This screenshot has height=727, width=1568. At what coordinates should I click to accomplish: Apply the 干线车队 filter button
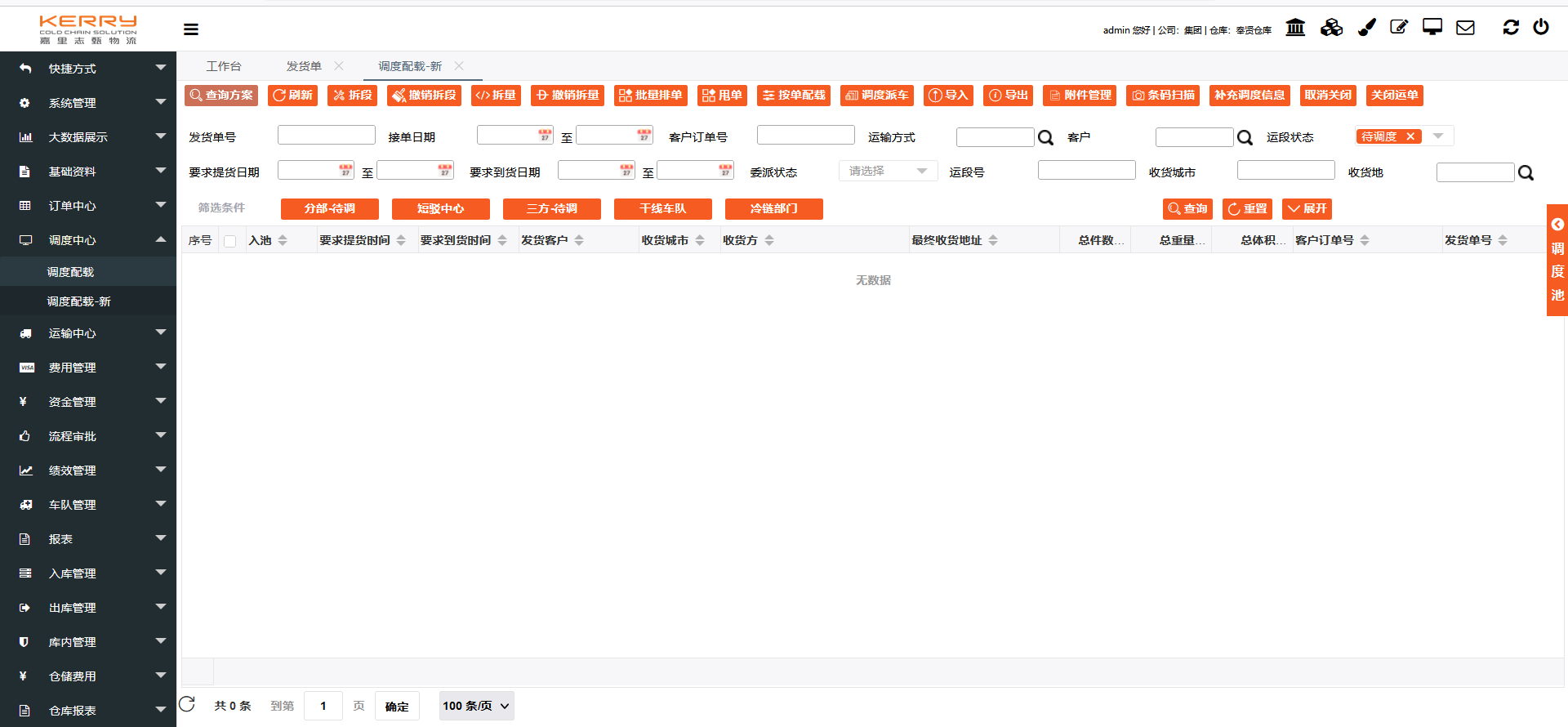click(663, 209)
